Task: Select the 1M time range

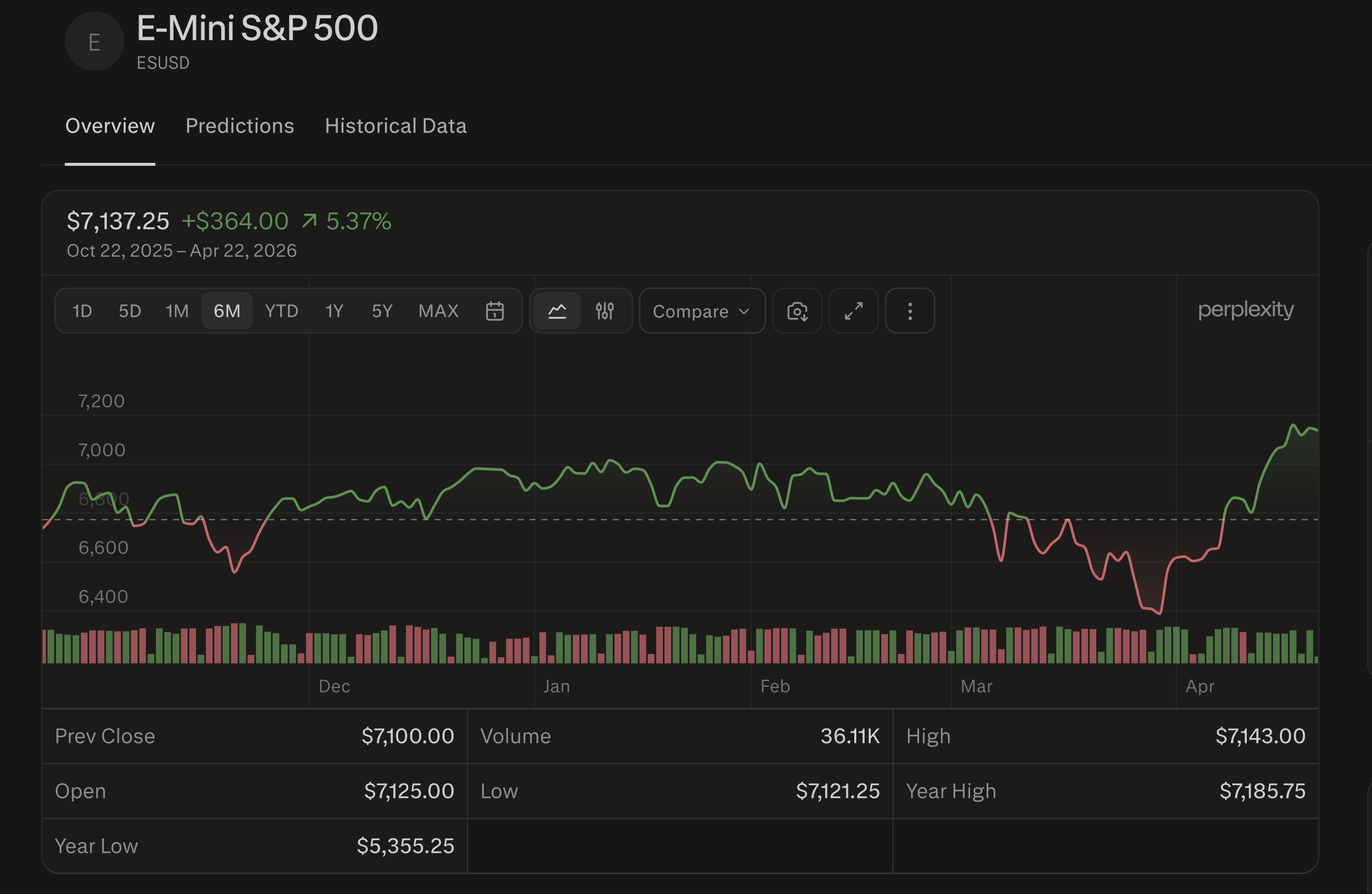Action: point(177,311)
